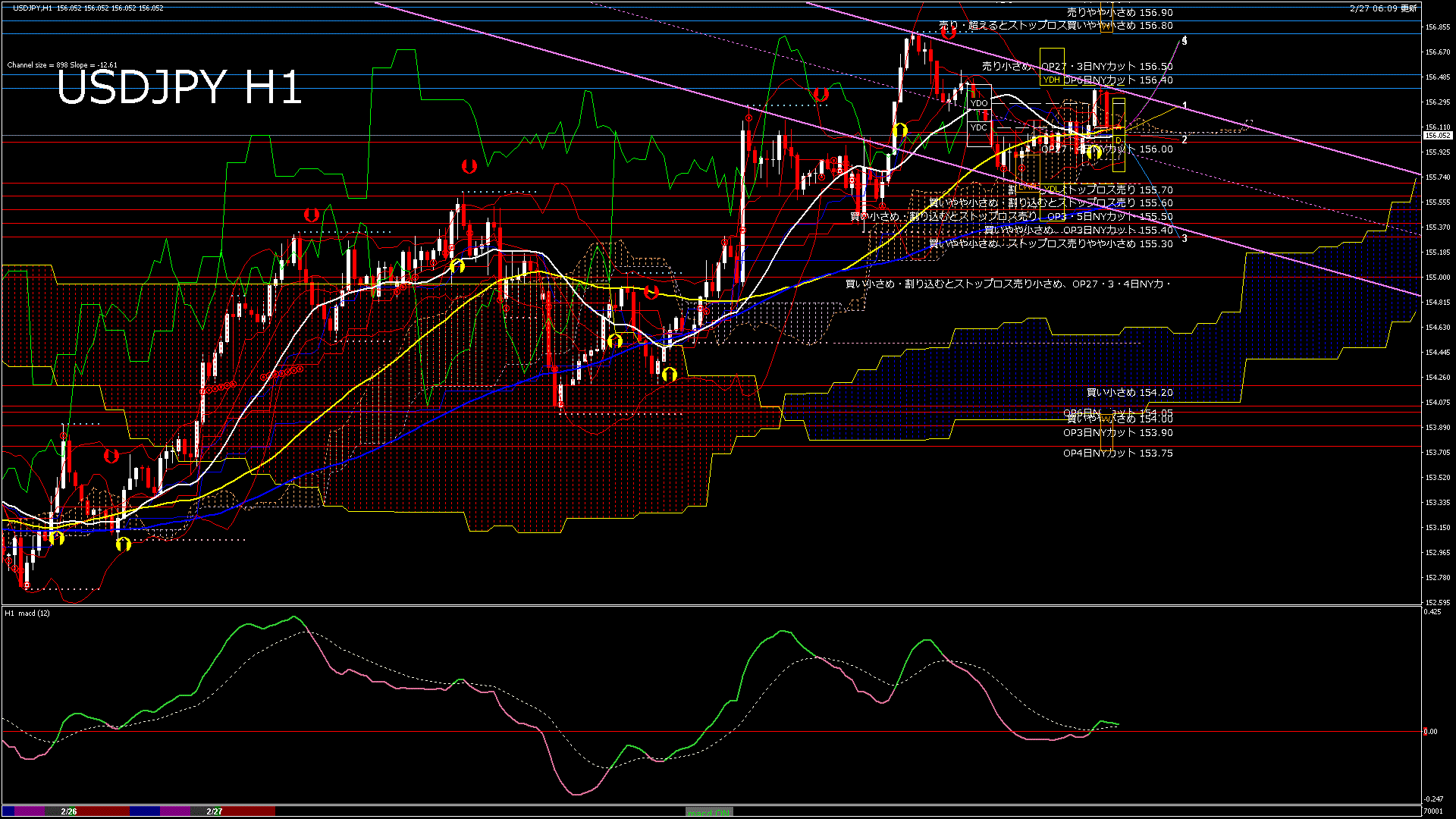Click the 2/27 06:09 更新 timestamp
This screenshot has height=819, width=1456.
(1383, 8)
